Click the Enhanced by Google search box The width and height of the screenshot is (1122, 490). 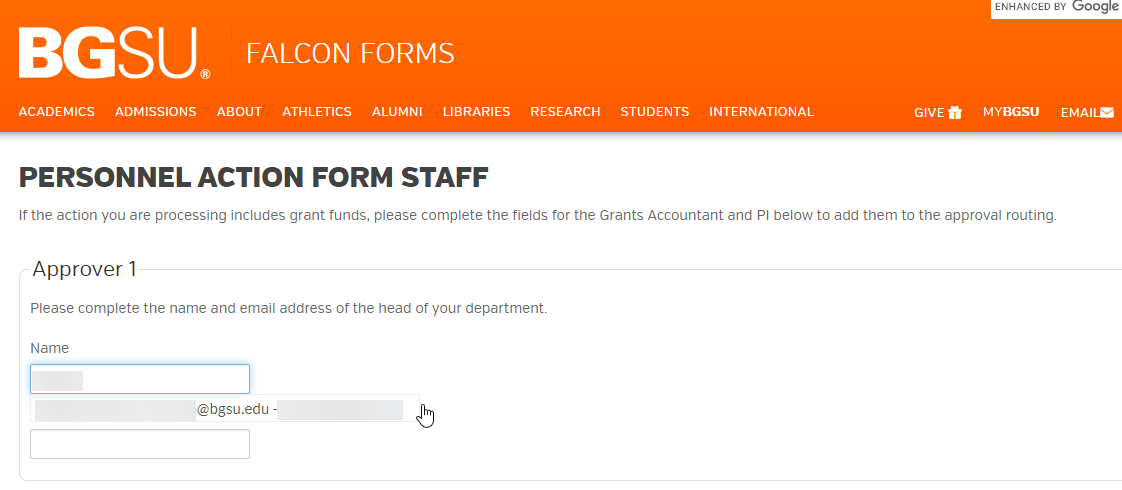click(x=1056, y=8)
